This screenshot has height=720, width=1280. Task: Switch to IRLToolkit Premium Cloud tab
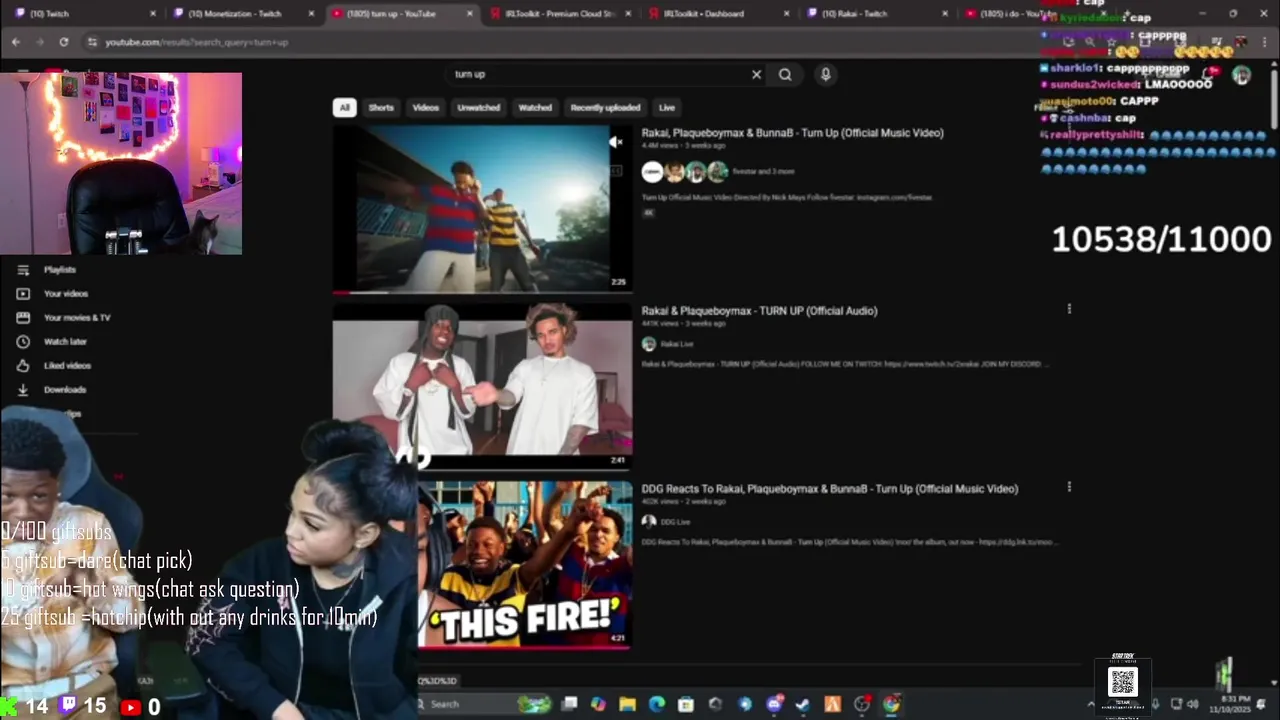pyautogui.click(x=560, y=14)
